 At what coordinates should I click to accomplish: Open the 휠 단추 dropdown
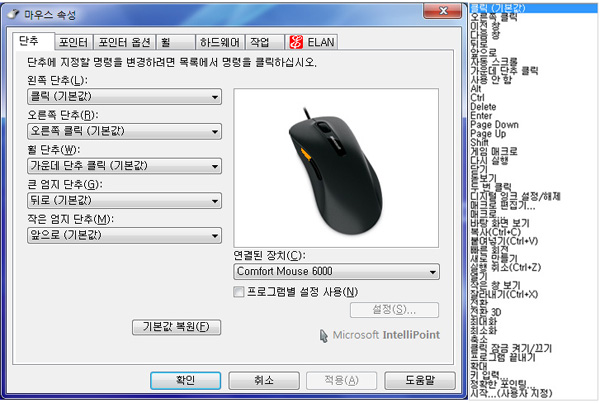click(x=124, y=166)
